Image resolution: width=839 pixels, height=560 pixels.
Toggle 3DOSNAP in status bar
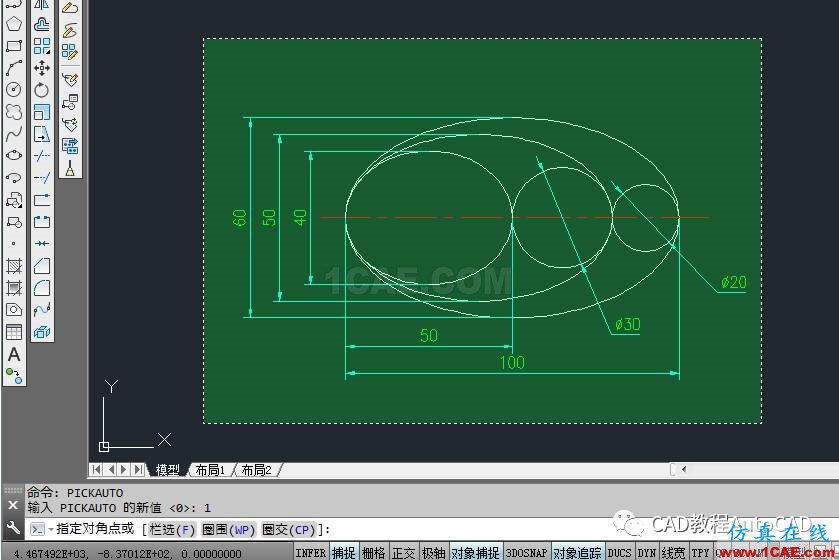(x=526, y=553)
